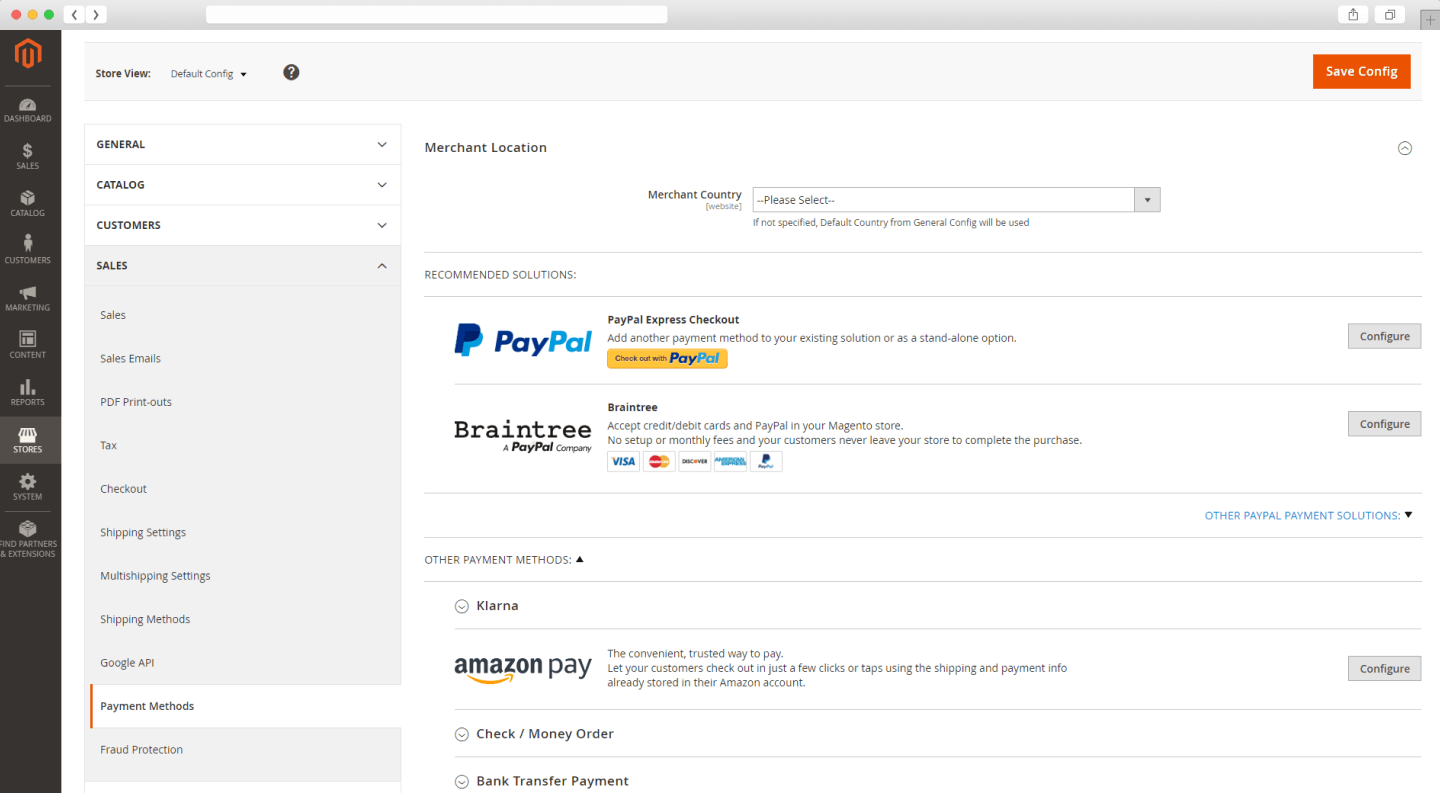Image resolution: width=1440 pixels, height=793 pixels.
Task: Select Google API settings
Action: (x=127, y=663)
